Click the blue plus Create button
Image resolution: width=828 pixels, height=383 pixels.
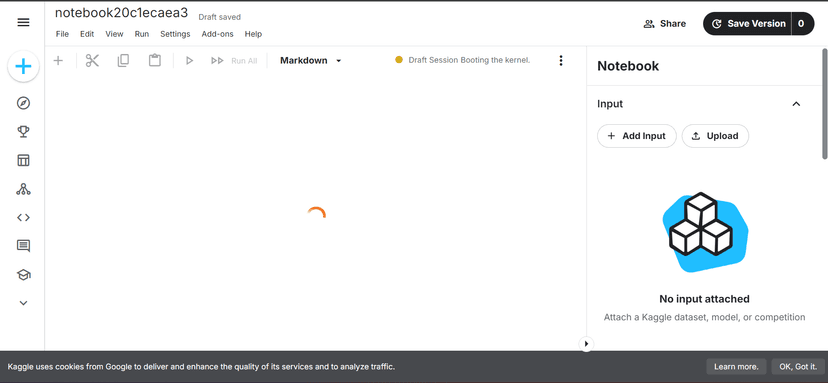[23, 67]
